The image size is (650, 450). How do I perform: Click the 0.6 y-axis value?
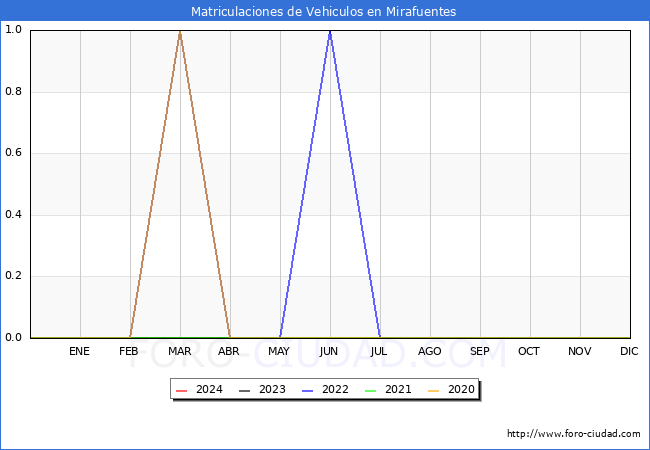click(13, 153)
